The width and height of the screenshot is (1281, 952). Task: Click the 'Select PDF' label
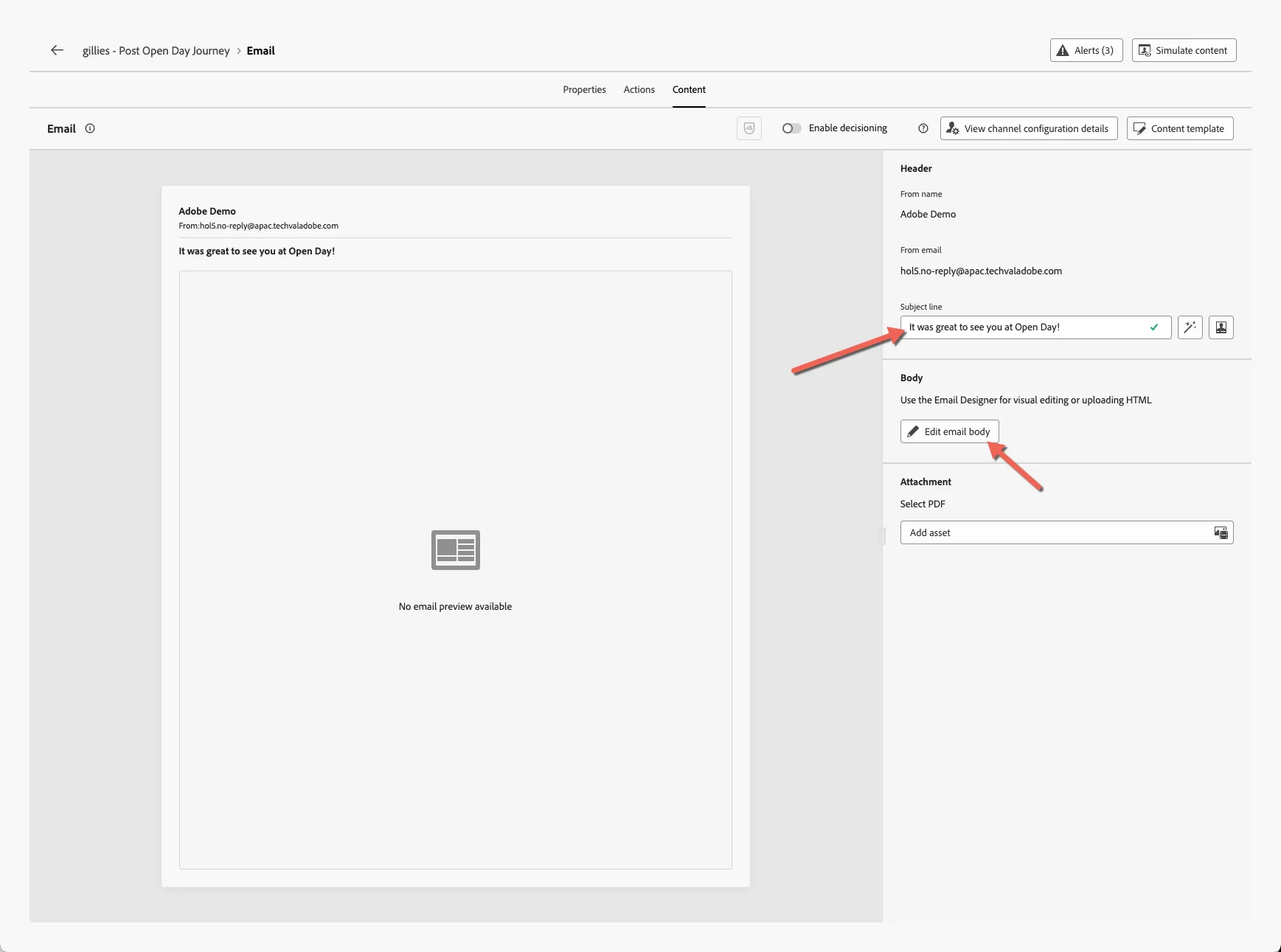(923, 504)
